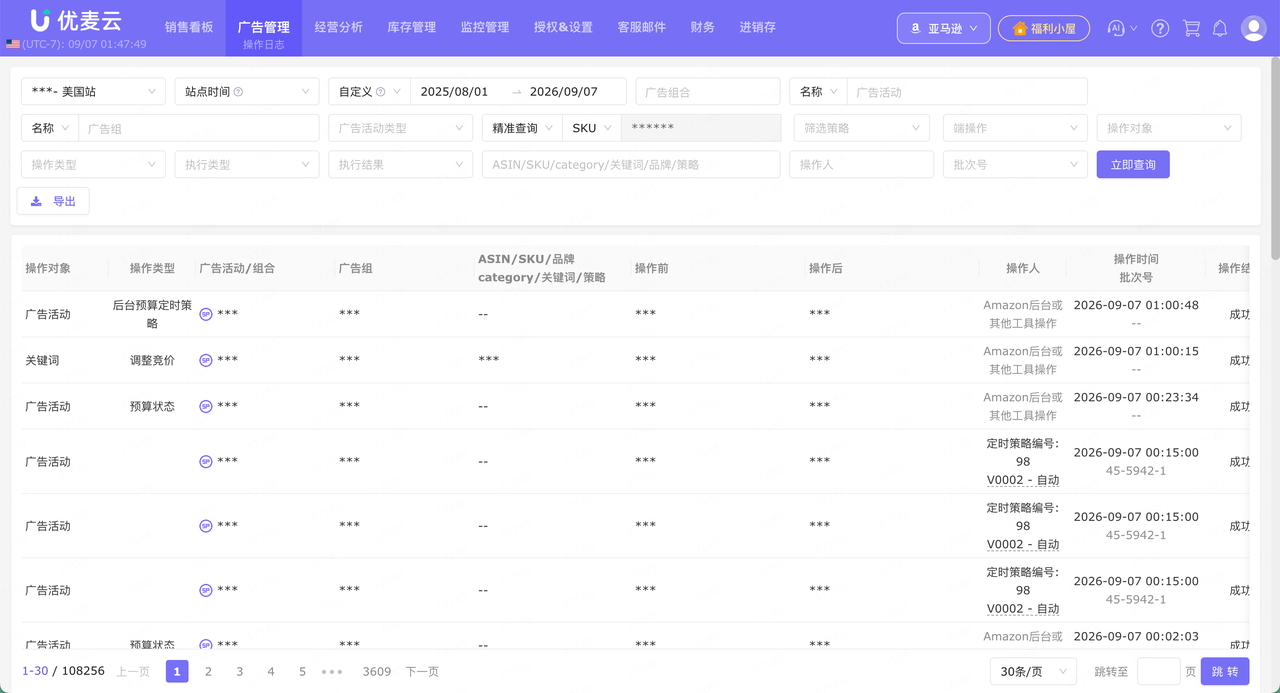Click SP icon in 00:23:34 row
Screen dimensions: 1280x693
[205, 406]
